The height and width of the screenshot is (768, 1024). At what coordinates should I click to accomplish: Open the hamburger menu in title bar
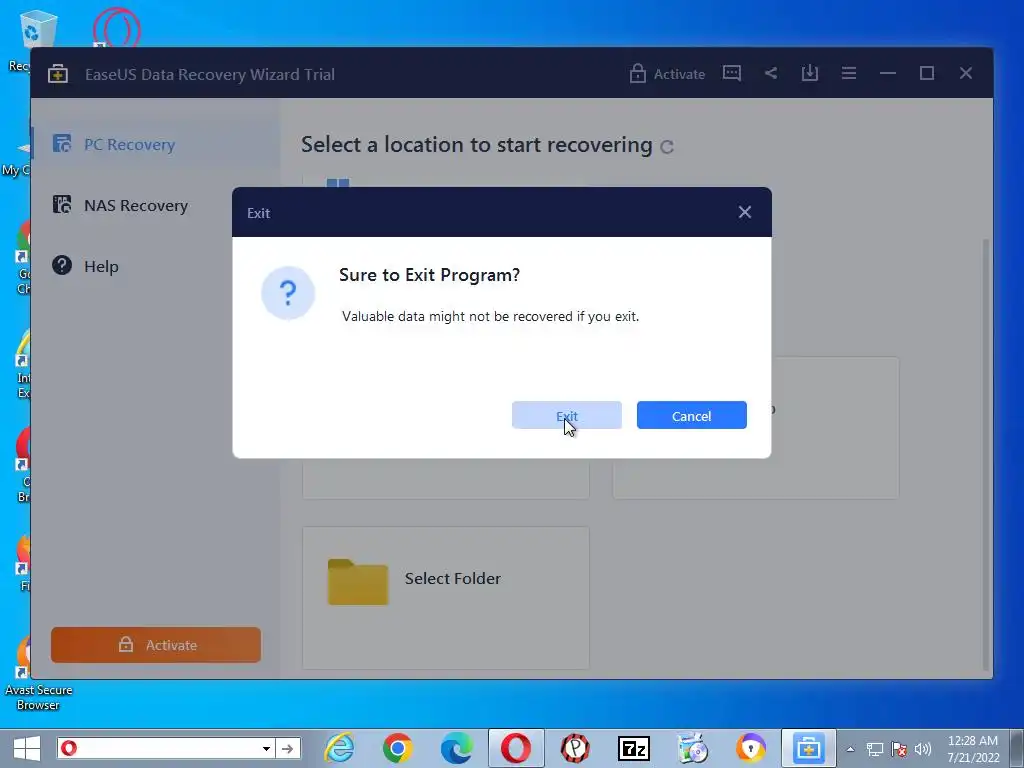[x=848, y=73]
